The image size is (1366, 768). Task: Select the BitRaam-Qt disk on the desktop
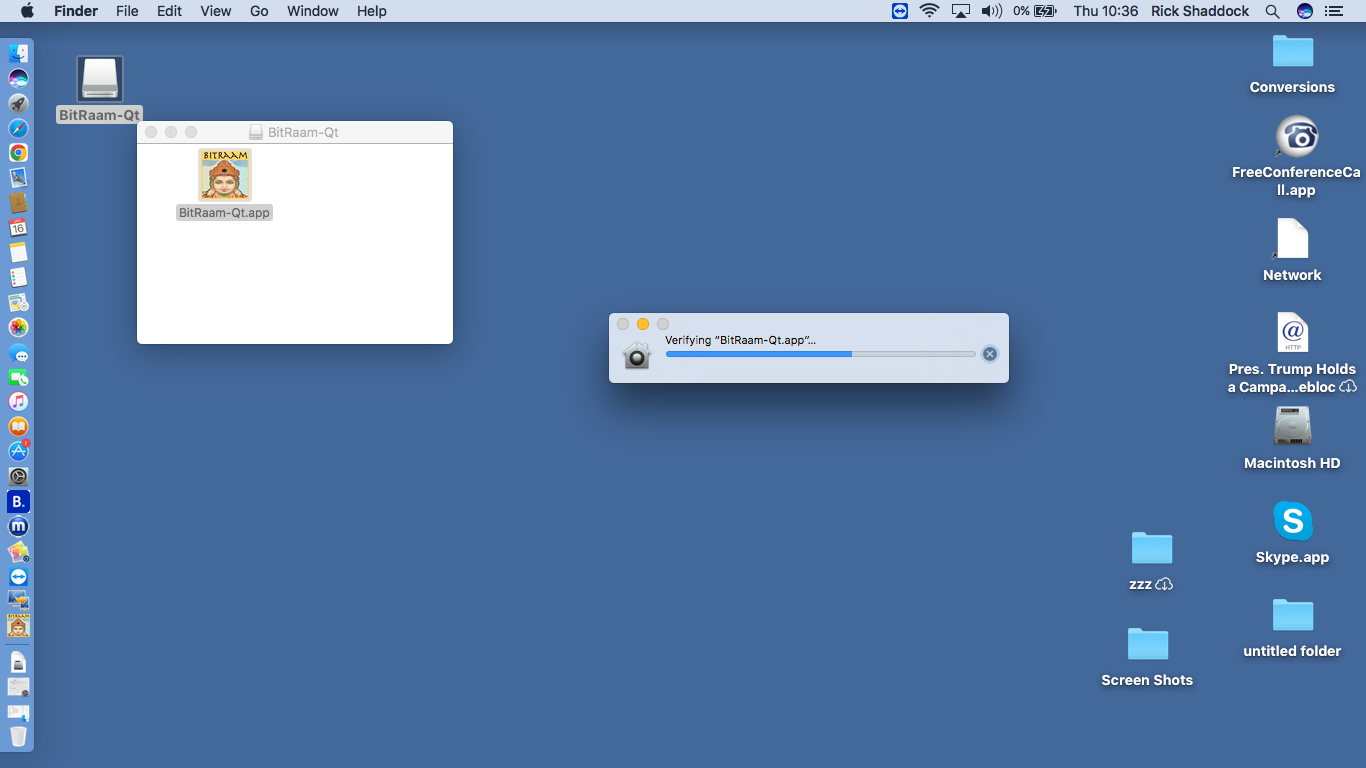tap(99, 80)
